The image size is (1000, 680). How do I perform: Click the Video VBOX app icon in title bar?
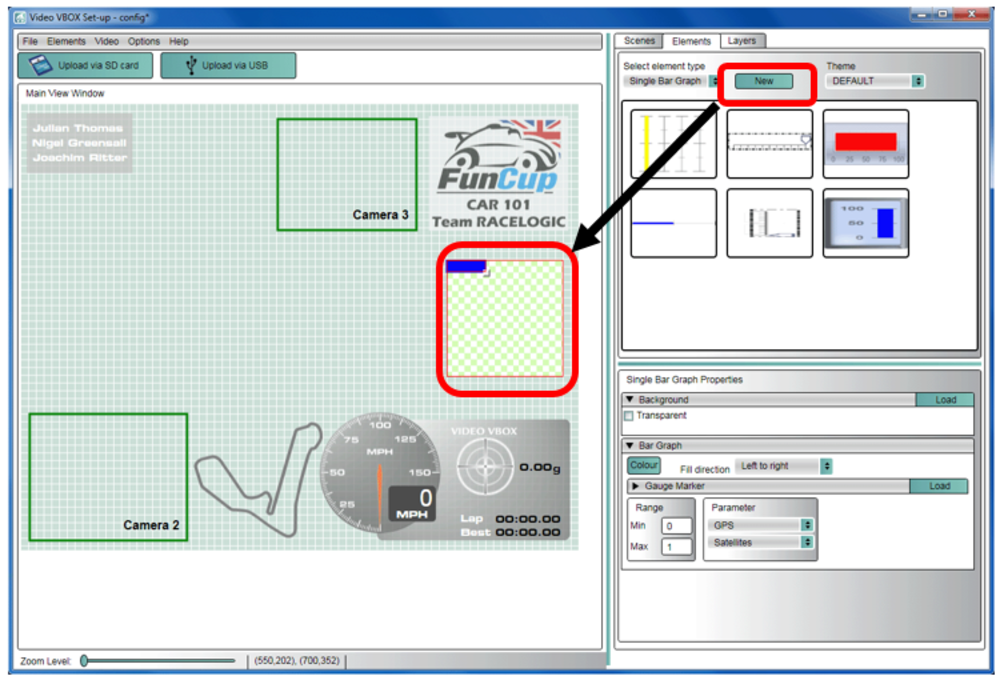pos(20,17)
